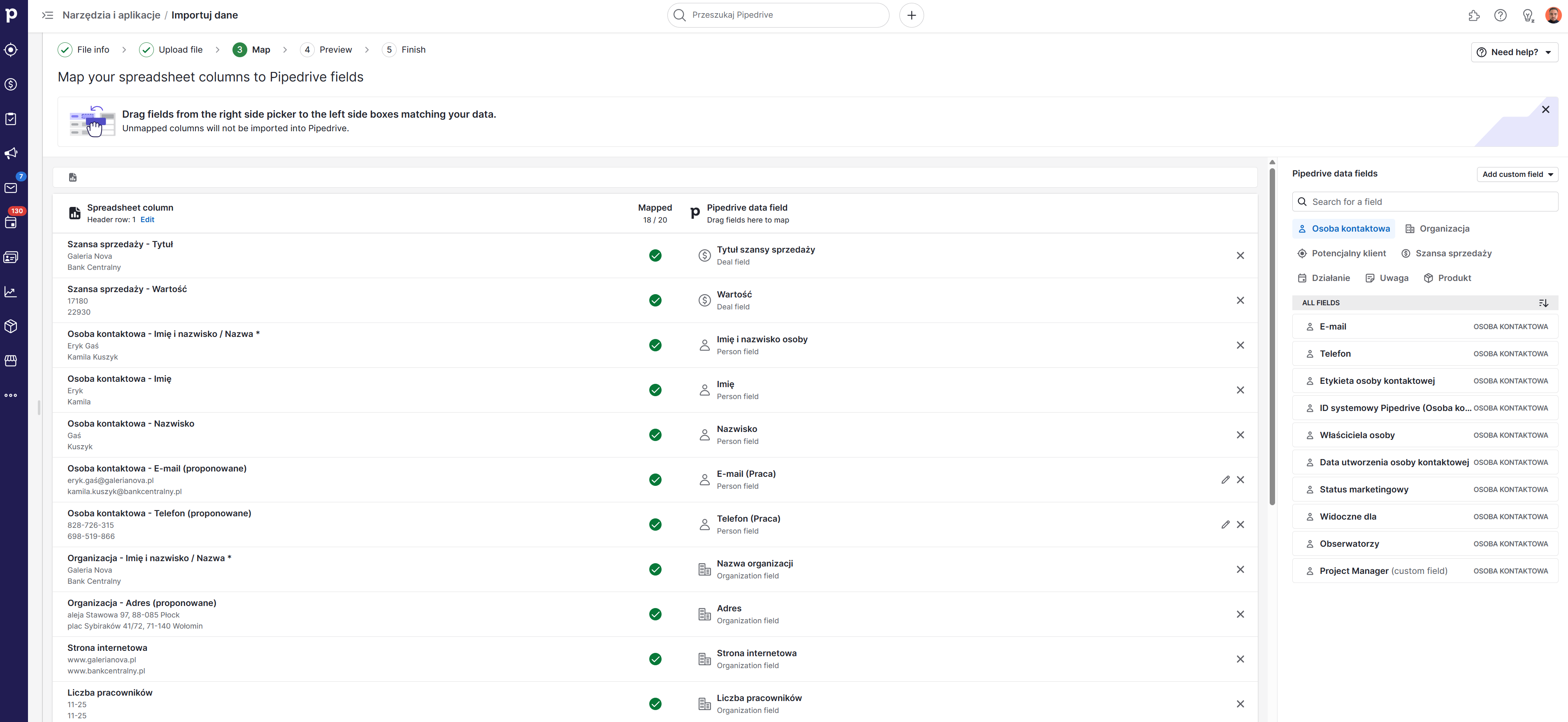Remove the Imię person field mapping
This screenshot has height=722, width=1568.
(x=1240, y=390)
